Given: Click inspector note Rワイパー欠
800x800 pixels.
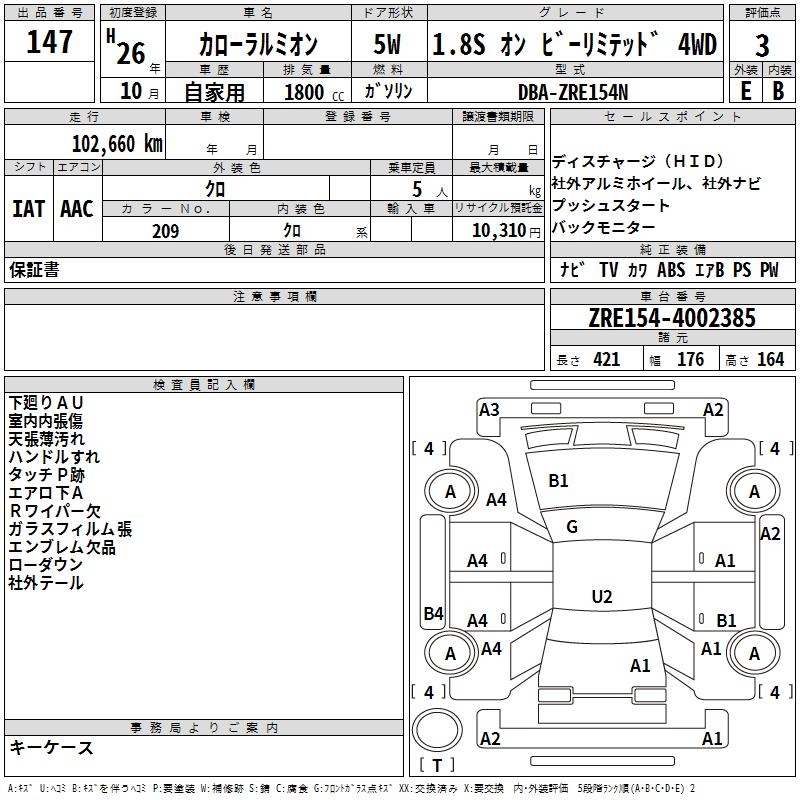Looking at the screenshot, I should (x=55, y=511).
